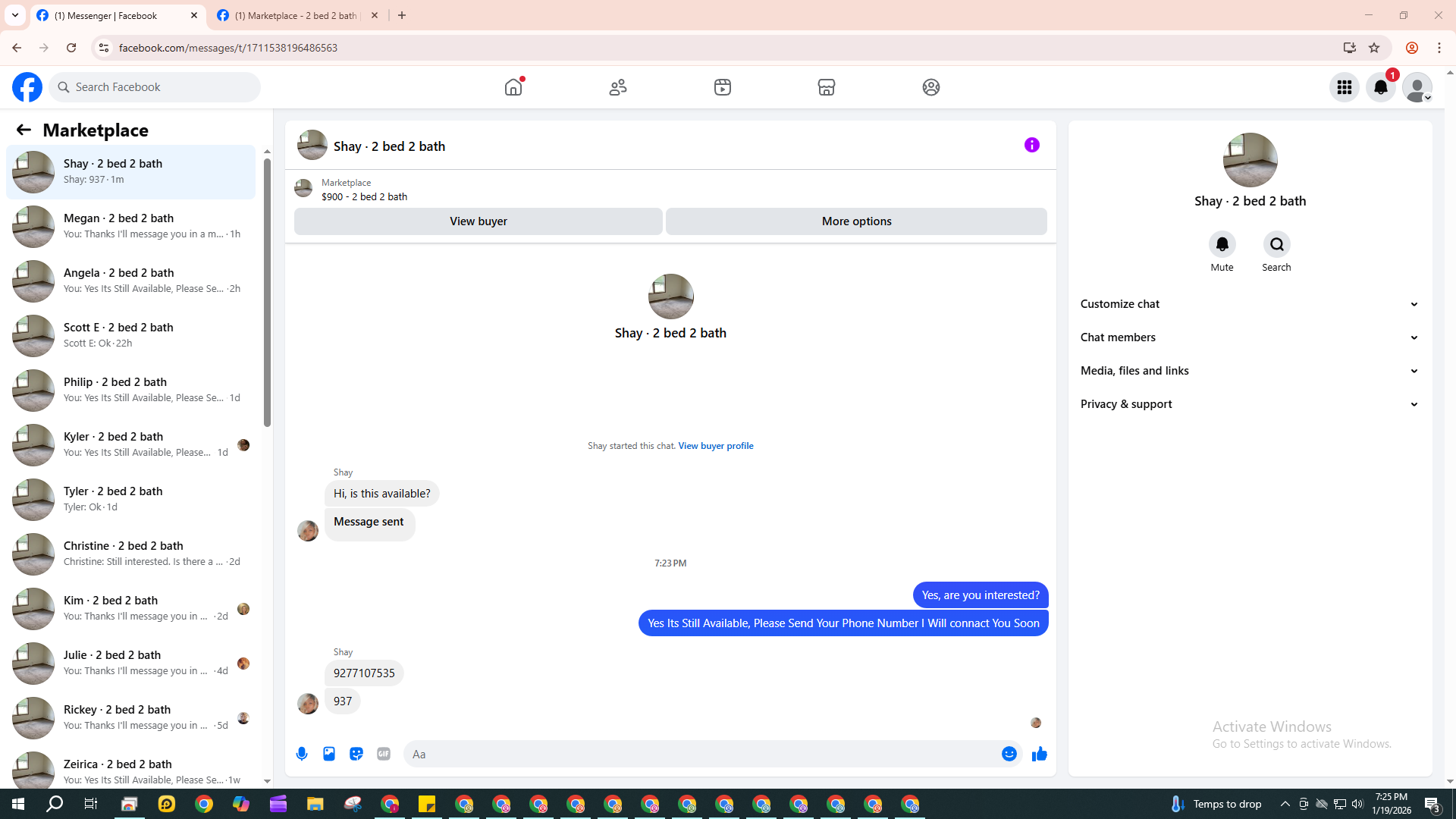Toggle conversation information panel icon

click(1031, 145)
